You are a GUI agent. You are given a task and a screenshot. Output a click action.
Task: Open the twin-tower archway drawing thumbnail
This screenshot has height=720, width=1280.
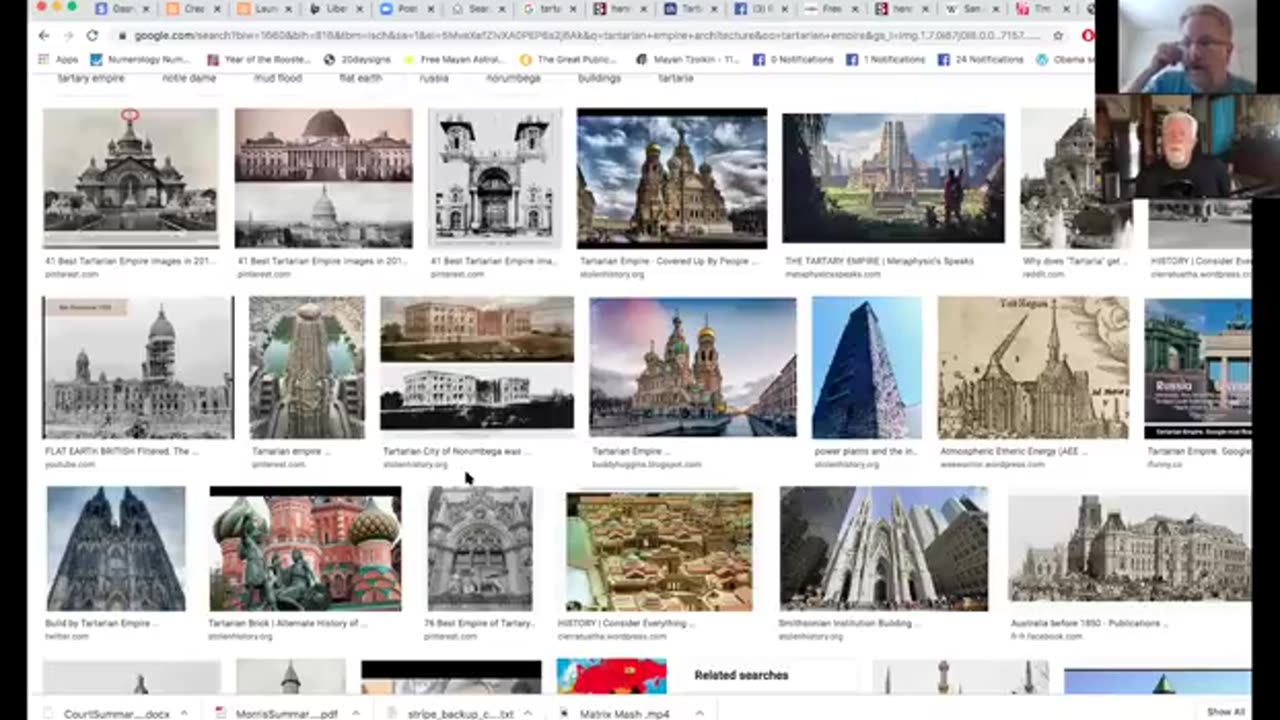tap(495, 177)
